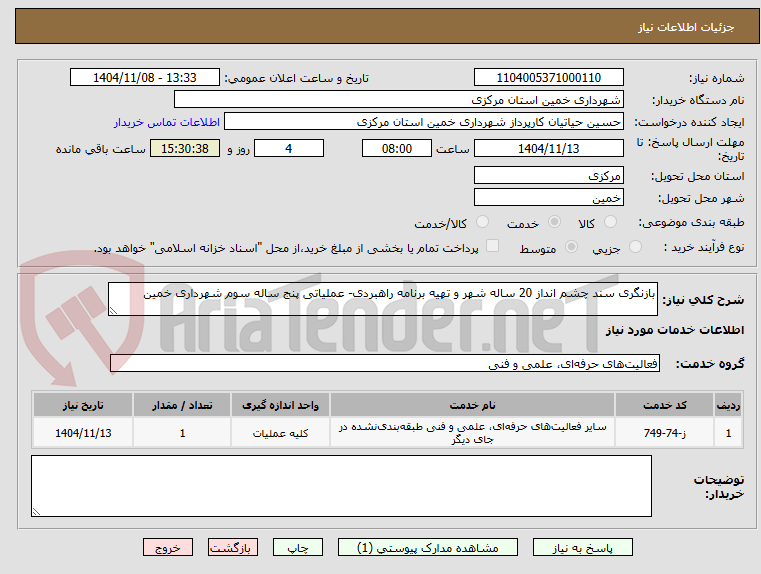Screen dimensions: 761x574
Task: Click the resize handle of description textarea
Action: [113, 311]
